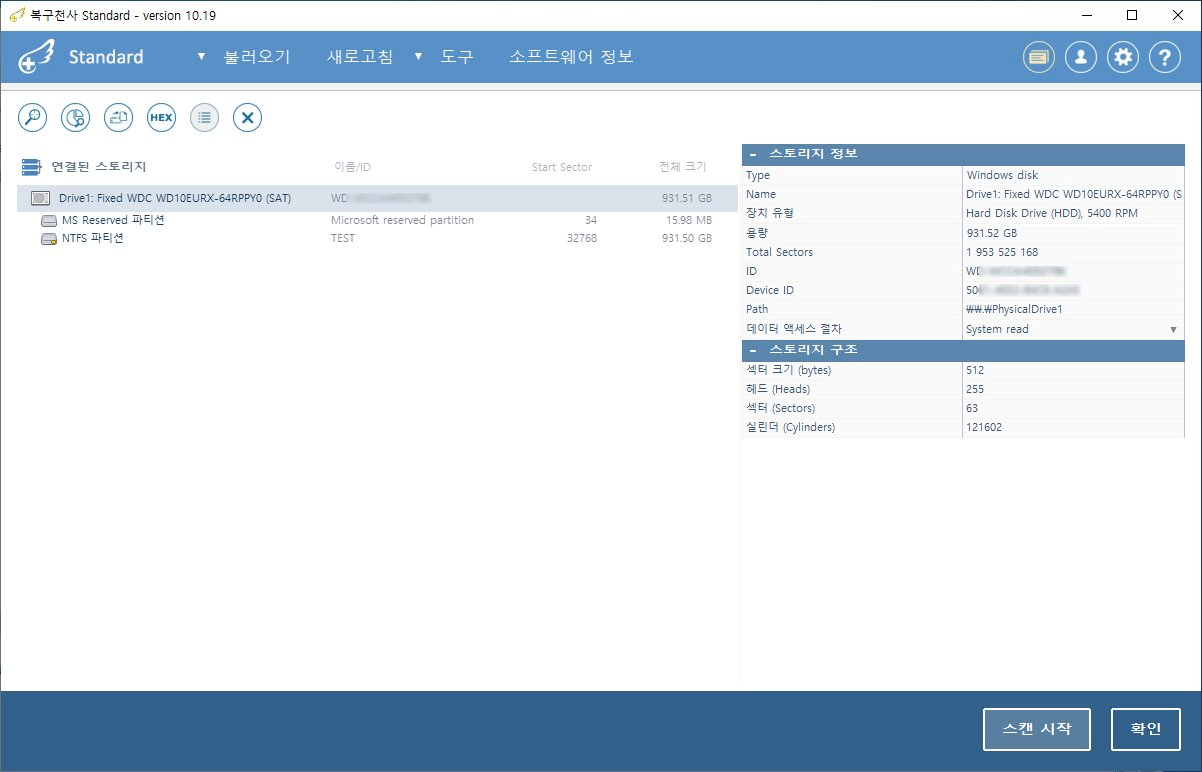Viewport: 1202px width, 772px height.
Task: Click the Windows disk type value
Action: point(1002,175)
